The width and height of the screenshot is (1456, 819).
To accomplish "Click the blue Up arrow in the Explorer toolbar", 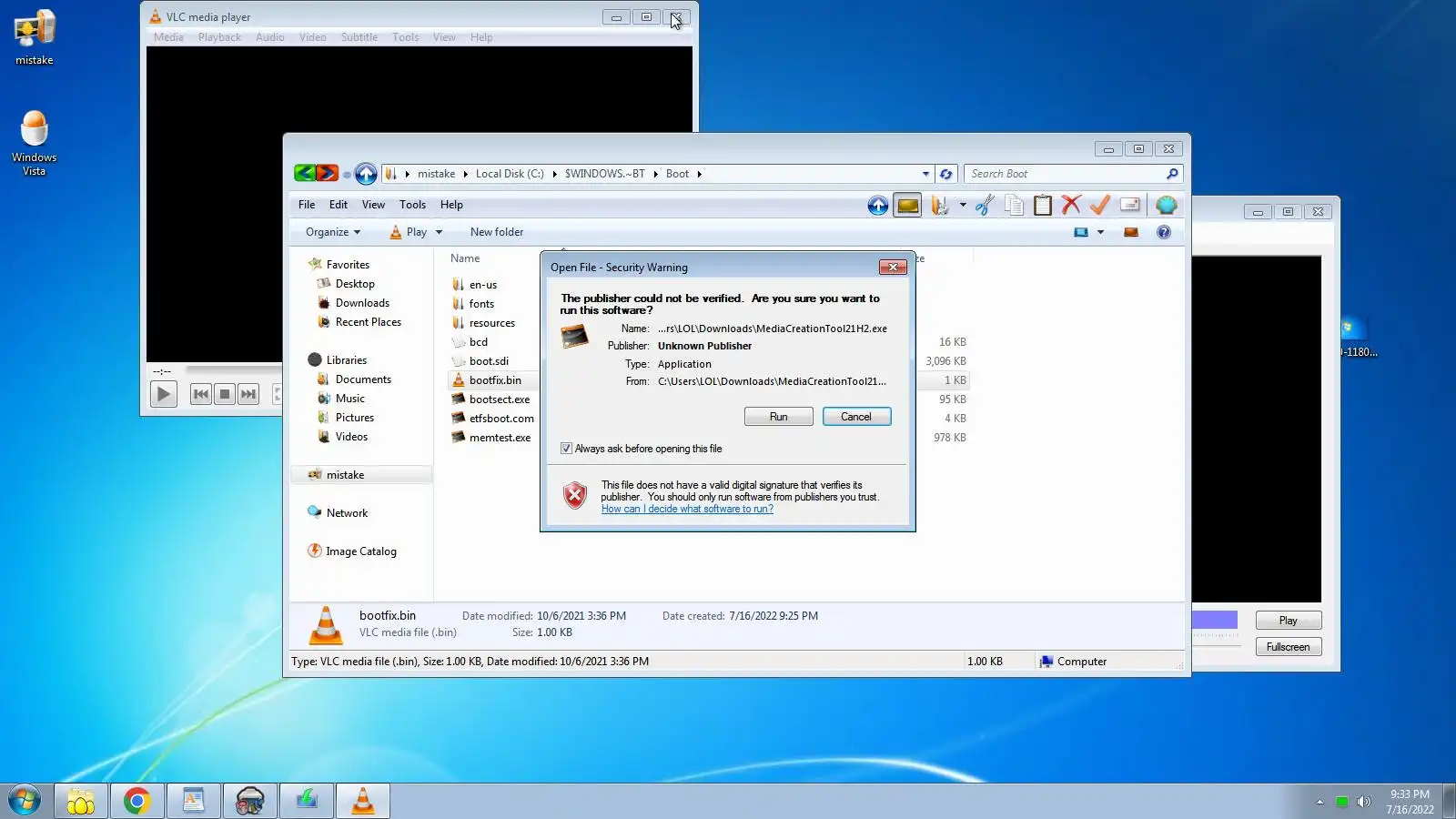I will pyautogui.click(x=878, y=206).
